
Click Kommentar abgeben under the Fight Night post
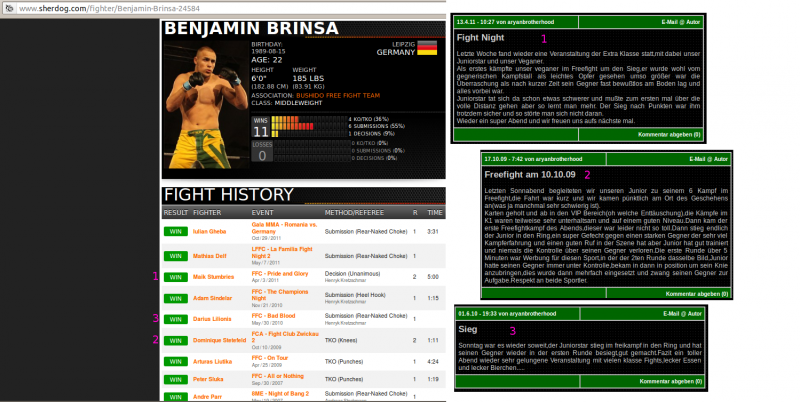tap(669, 135)
